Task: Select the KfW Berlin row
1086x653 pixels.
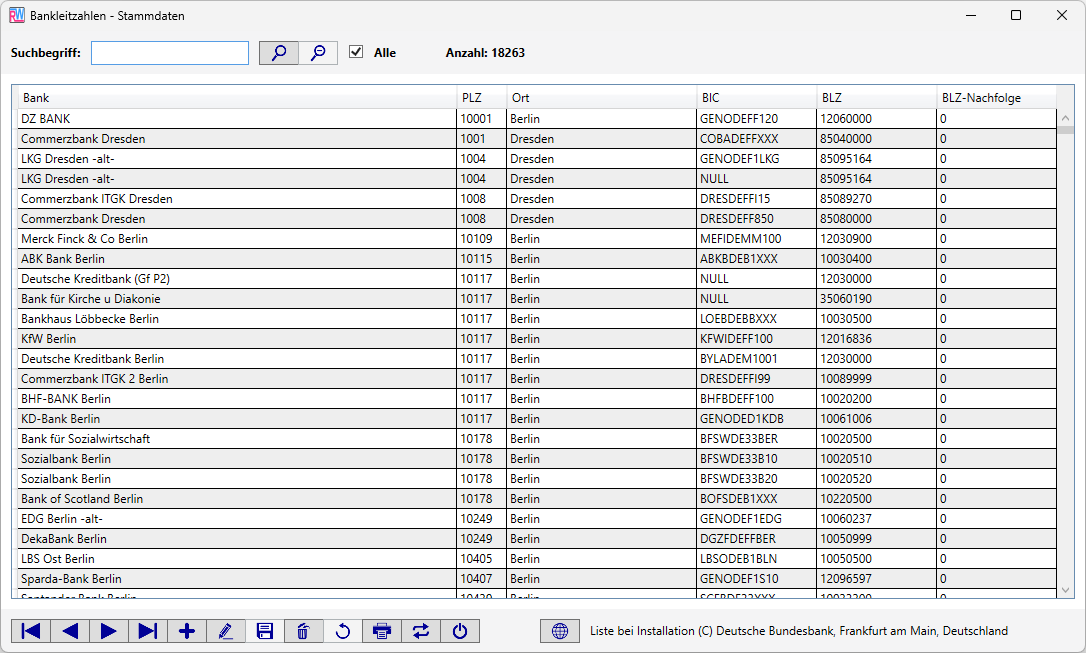Action: click(537, 339)
